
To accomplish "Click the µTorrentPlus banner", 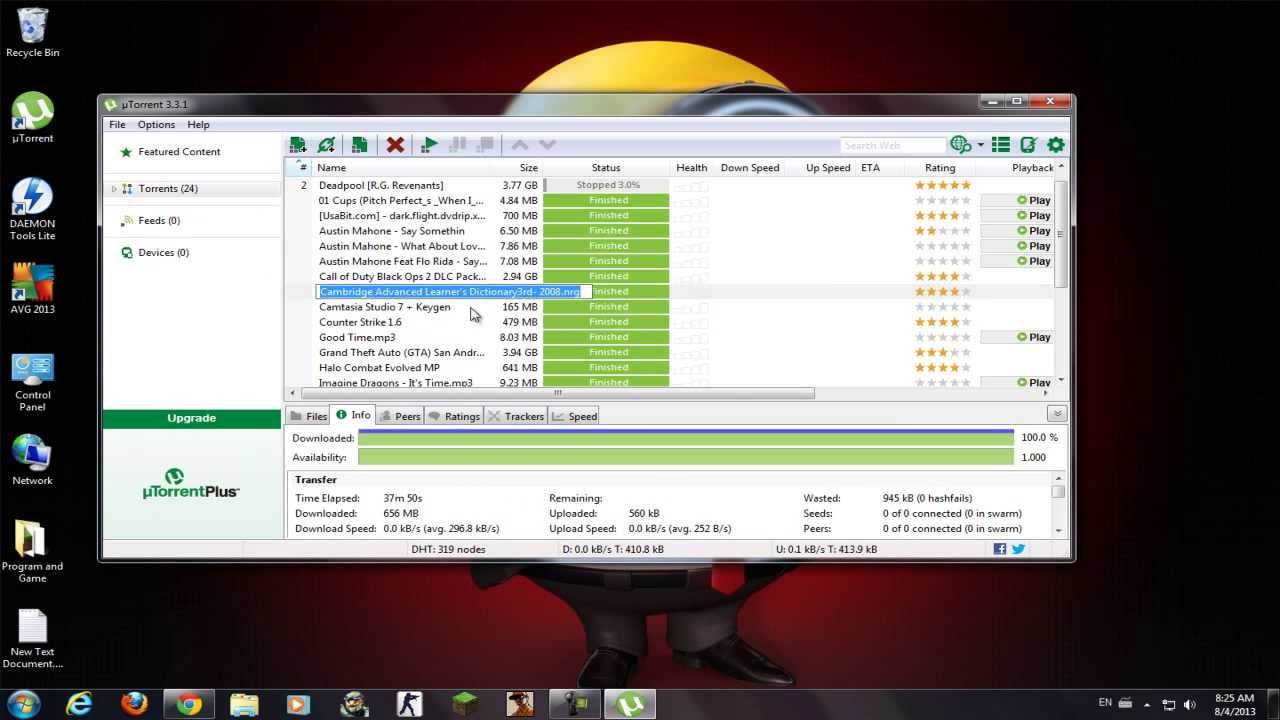I will tap(191, 483).
